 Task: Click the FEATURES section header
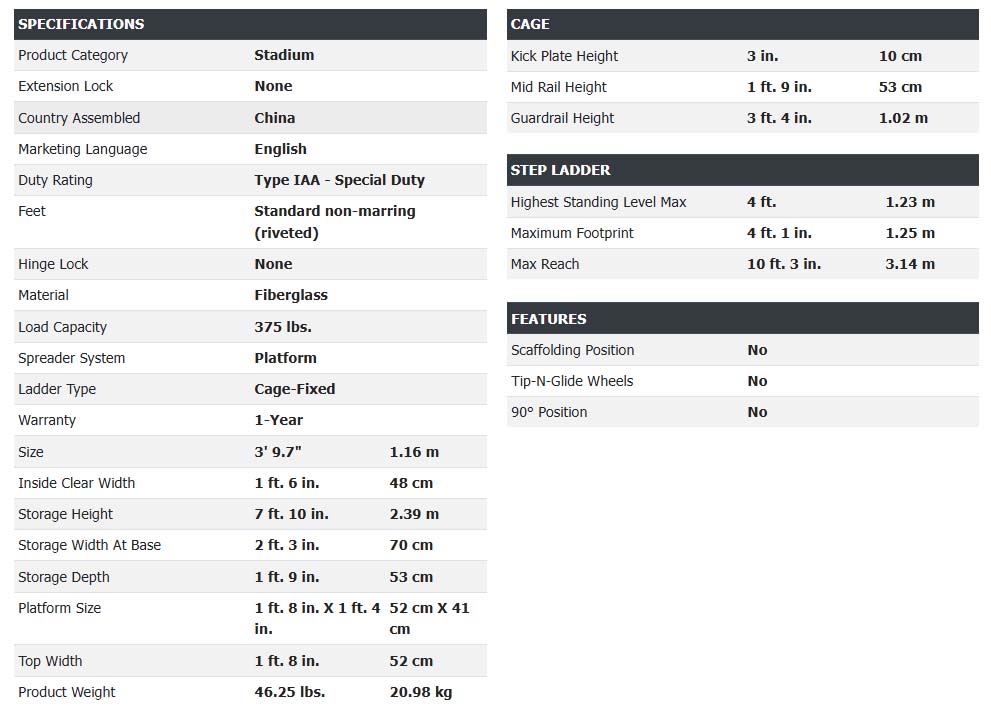coord(548,319)
